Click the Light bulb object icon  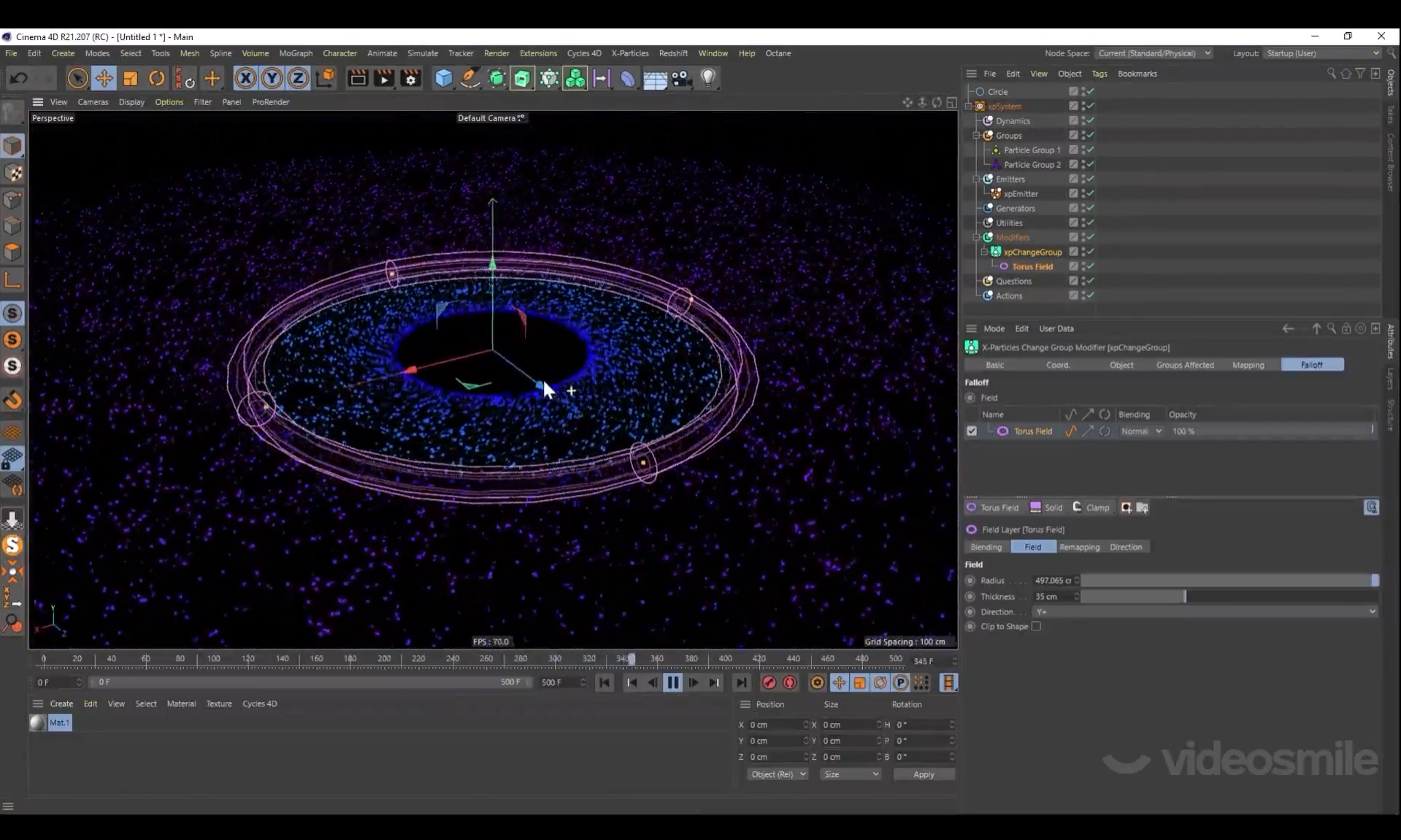coord(707,78)
